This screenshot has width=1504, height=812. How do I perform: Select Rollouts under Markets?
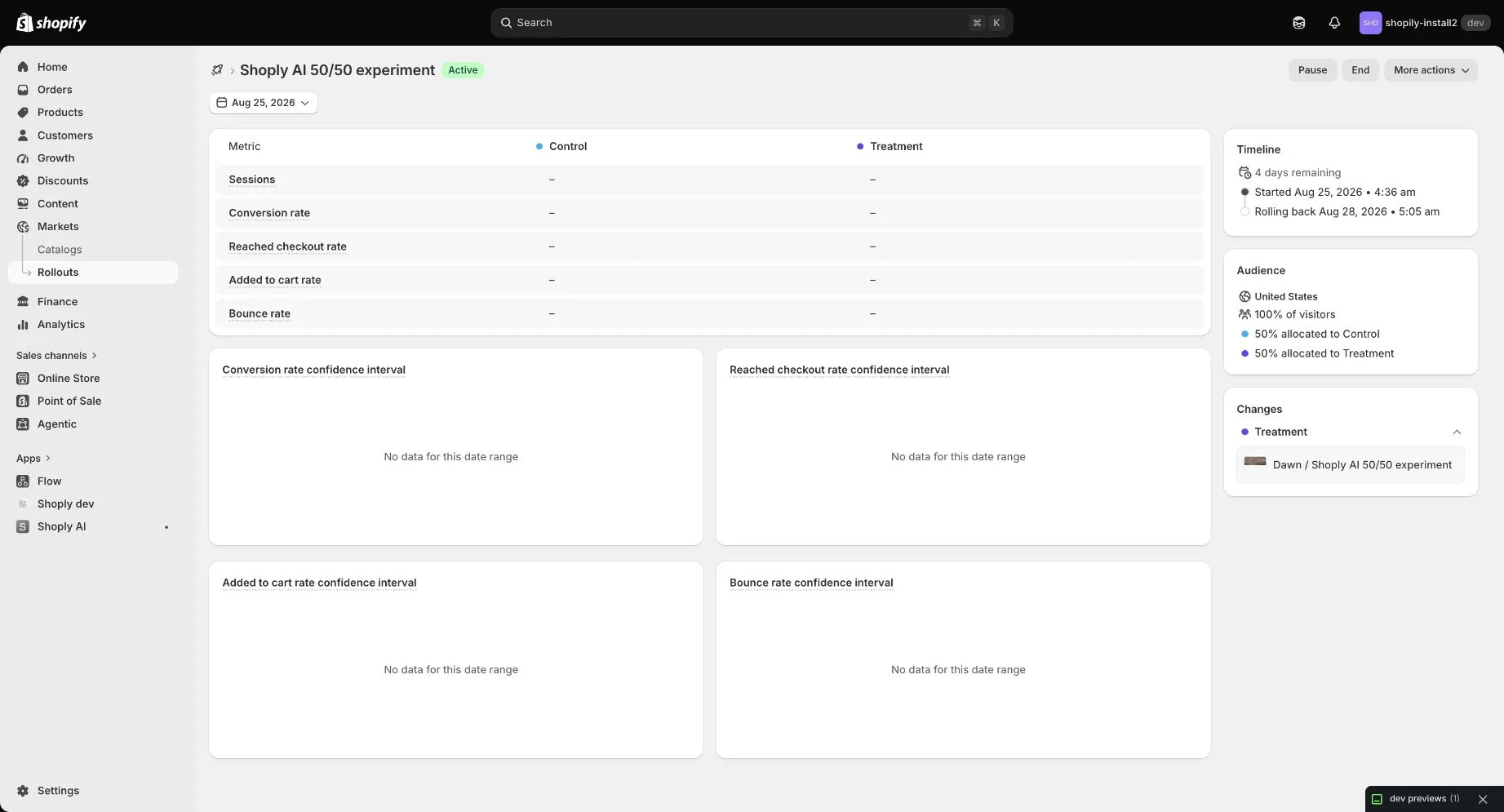point(93,273)
